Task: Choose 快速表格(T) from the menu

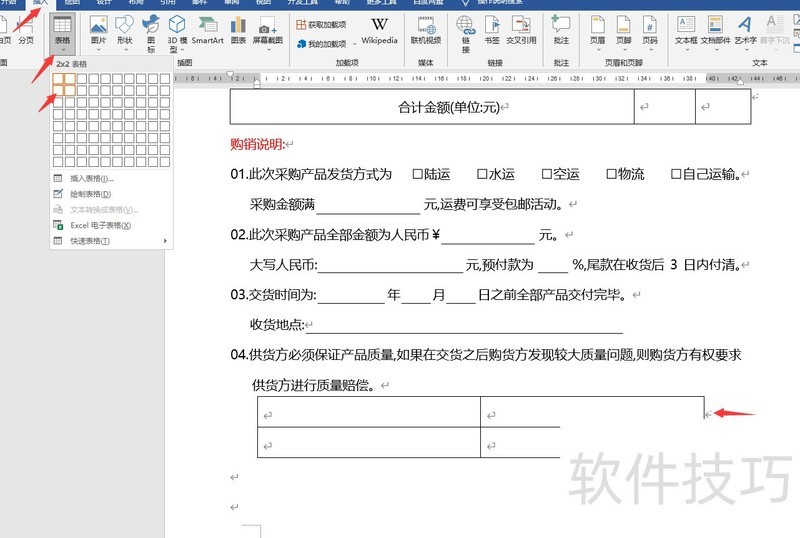Action: tap(111, 241)
